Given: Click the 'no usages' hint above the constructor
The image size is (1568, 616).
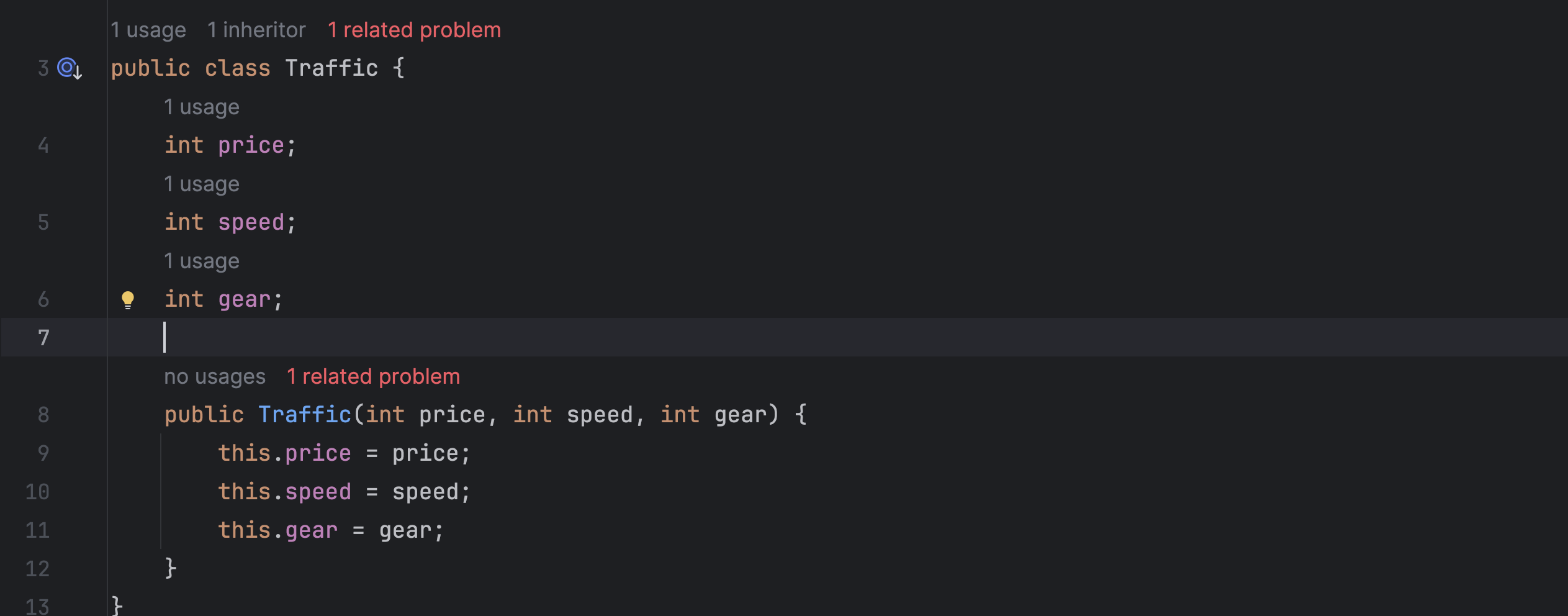Looking at the screenshot, I should [x=215, y=376].
